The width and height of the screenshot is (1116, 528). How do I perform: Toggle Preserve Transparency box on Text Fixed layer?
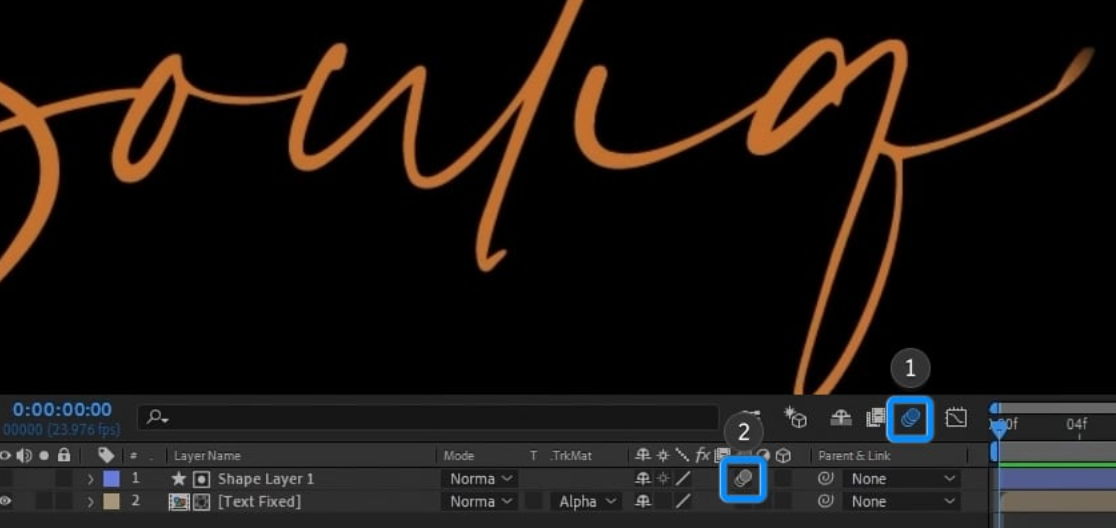pyautogui.click(x=533, y=502)
